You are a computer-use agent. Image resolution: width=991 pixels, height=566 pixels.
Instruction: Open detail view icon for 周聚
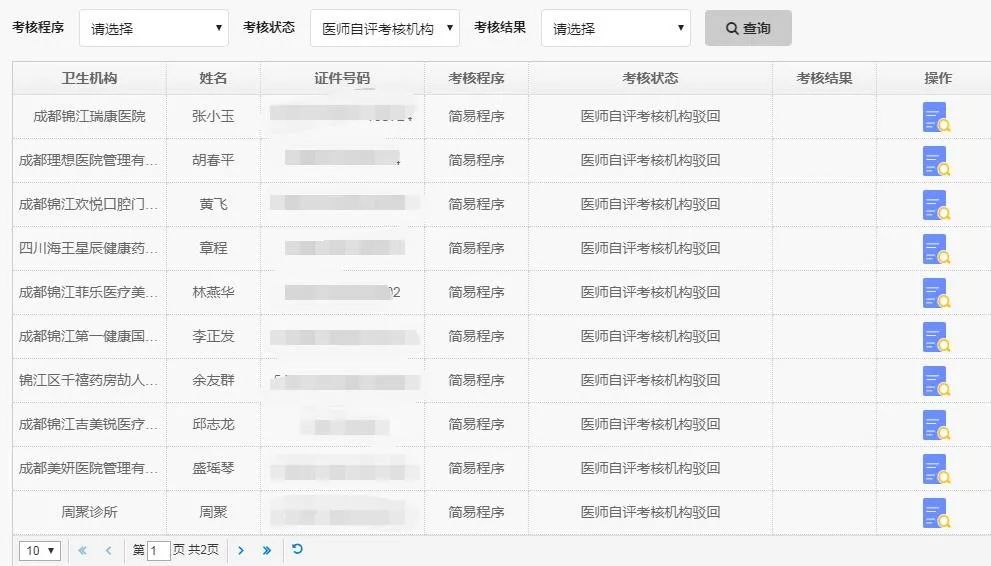(937, 513)
